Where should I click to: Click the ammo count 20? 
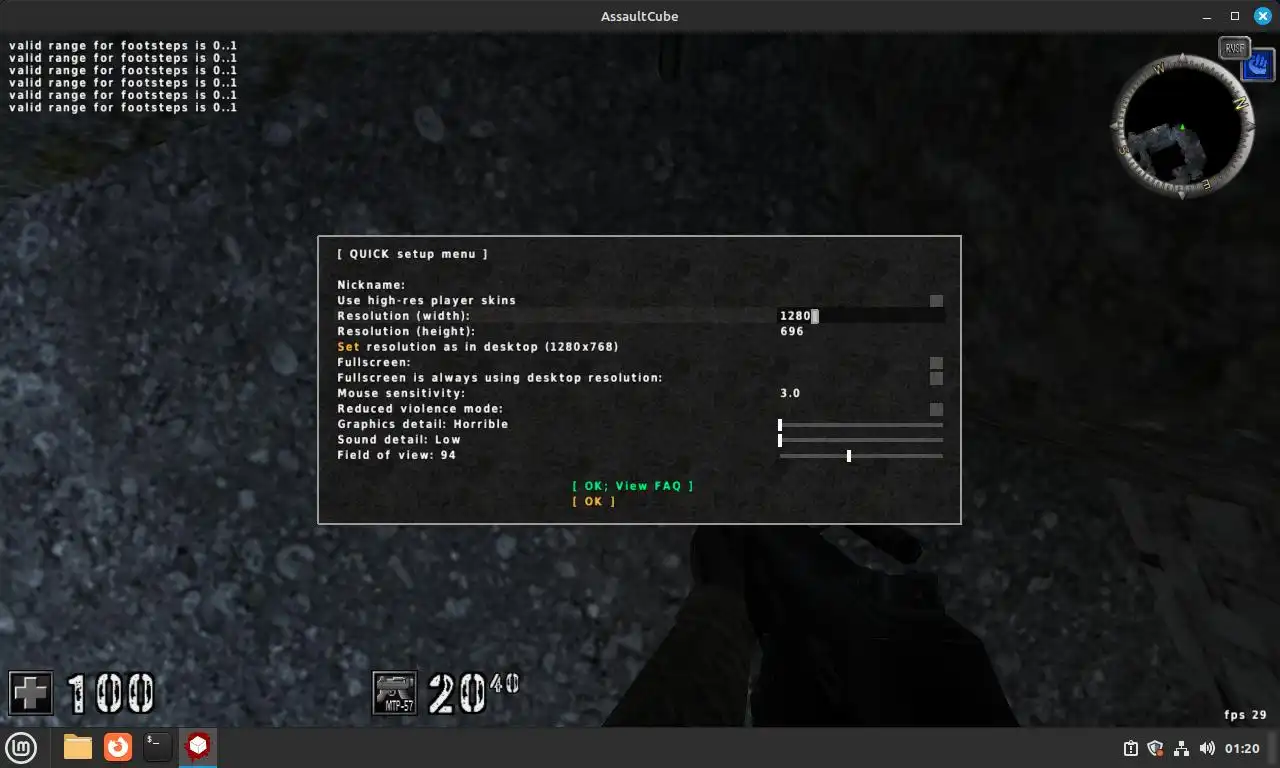(x=458, y=693)
